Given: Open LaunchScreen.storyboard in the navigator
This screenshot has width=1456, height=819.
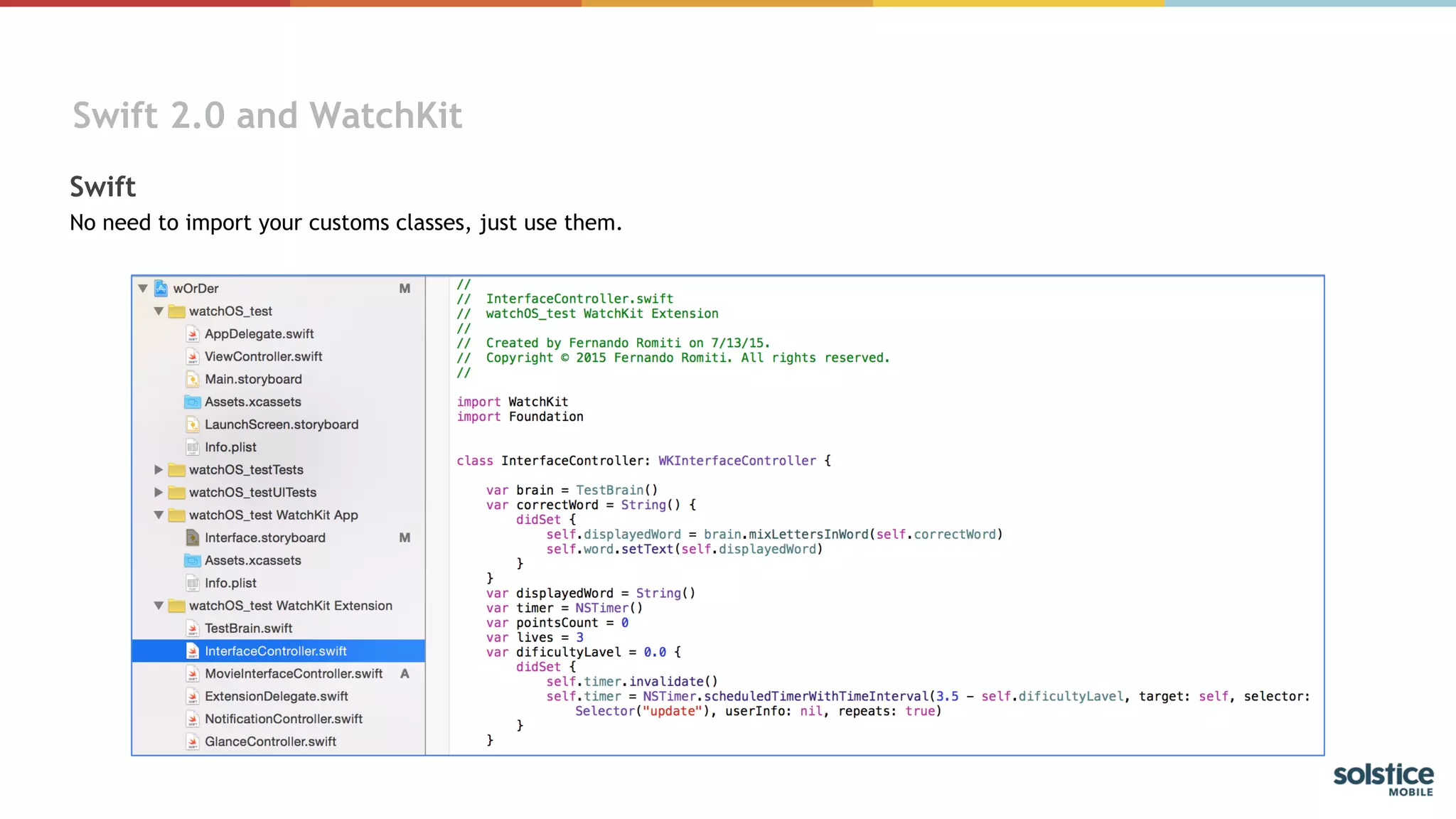Looking at the screenshot, I should click(282, 424).
